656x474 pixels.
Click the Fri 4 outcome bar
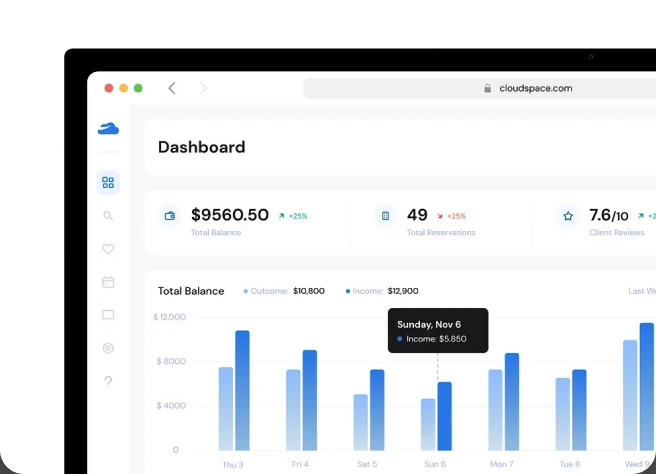tap(293, 410)
